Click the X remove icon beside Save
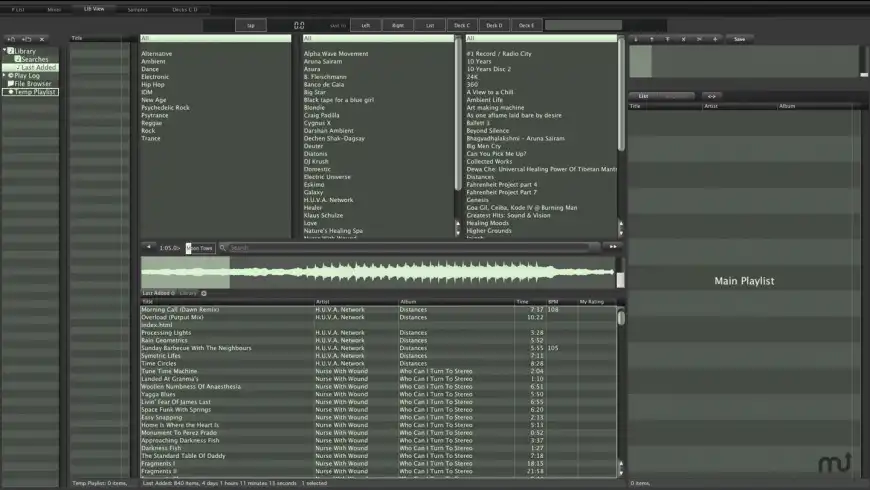The height and width of the screenshot is (490, 870). pos(683,39)
